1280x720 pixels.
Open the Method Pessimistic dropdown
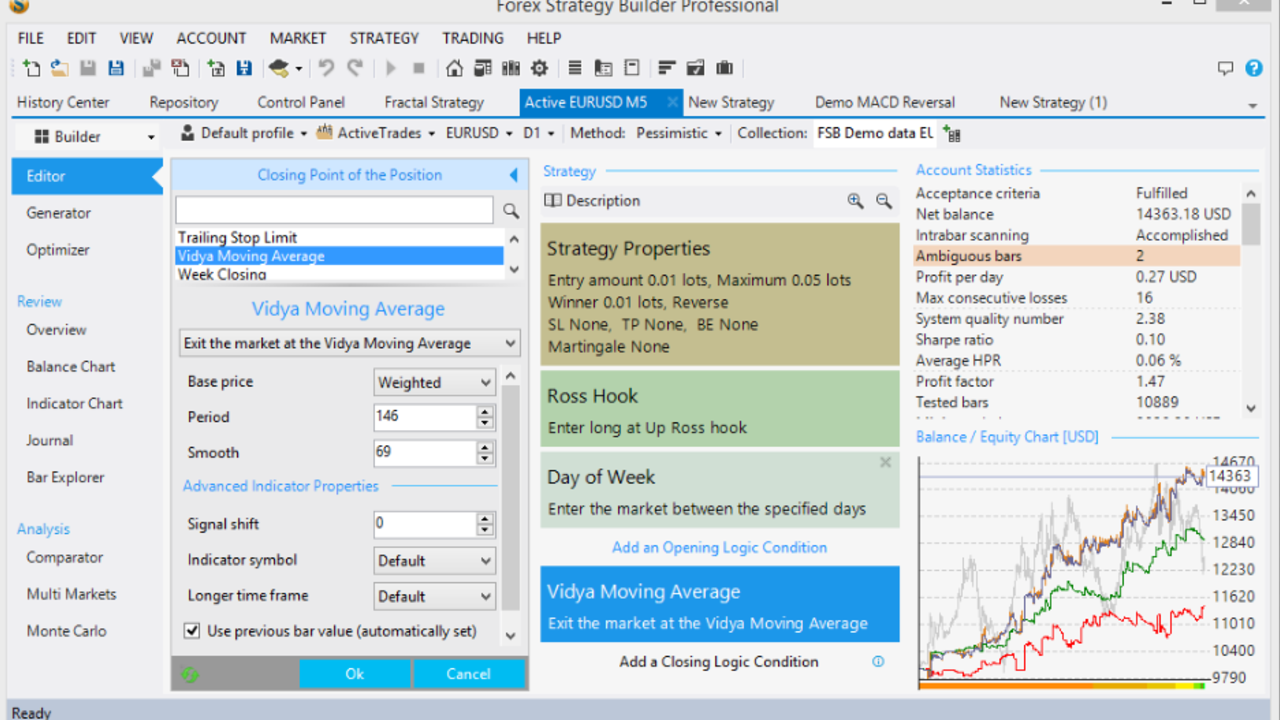coord(678,133)
